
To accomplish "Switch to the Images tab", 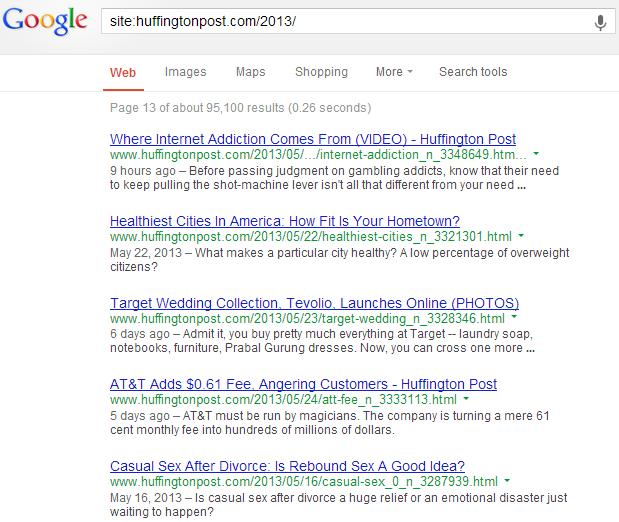I will pos(186,72).
